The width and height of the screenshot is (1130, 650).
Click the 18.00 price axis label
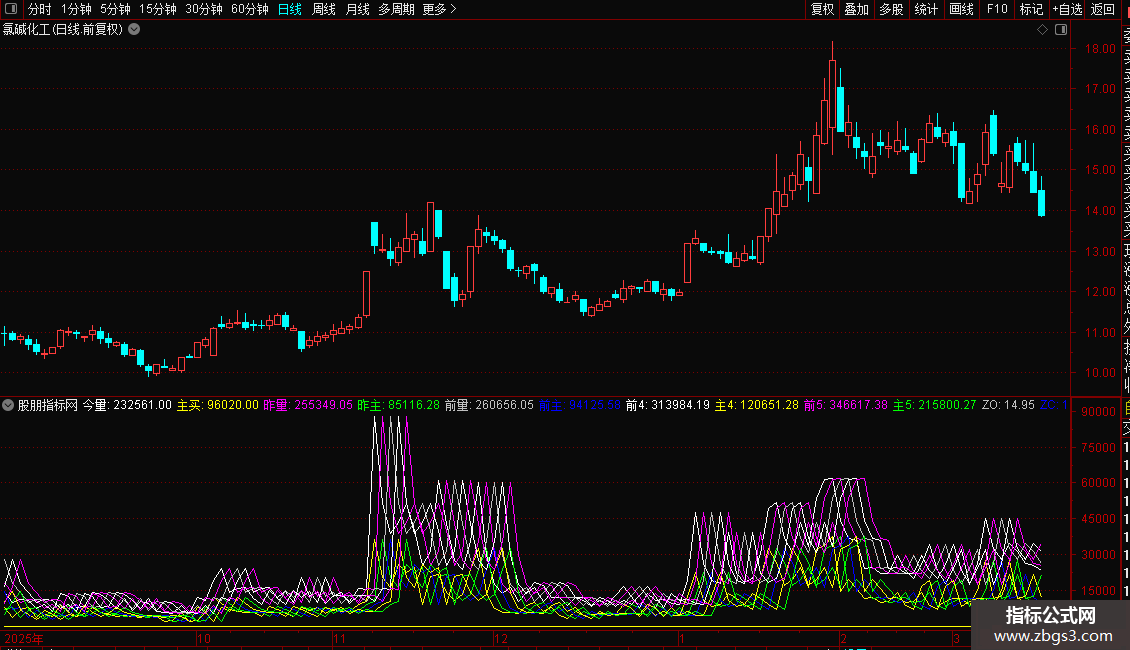[1100, 48]
